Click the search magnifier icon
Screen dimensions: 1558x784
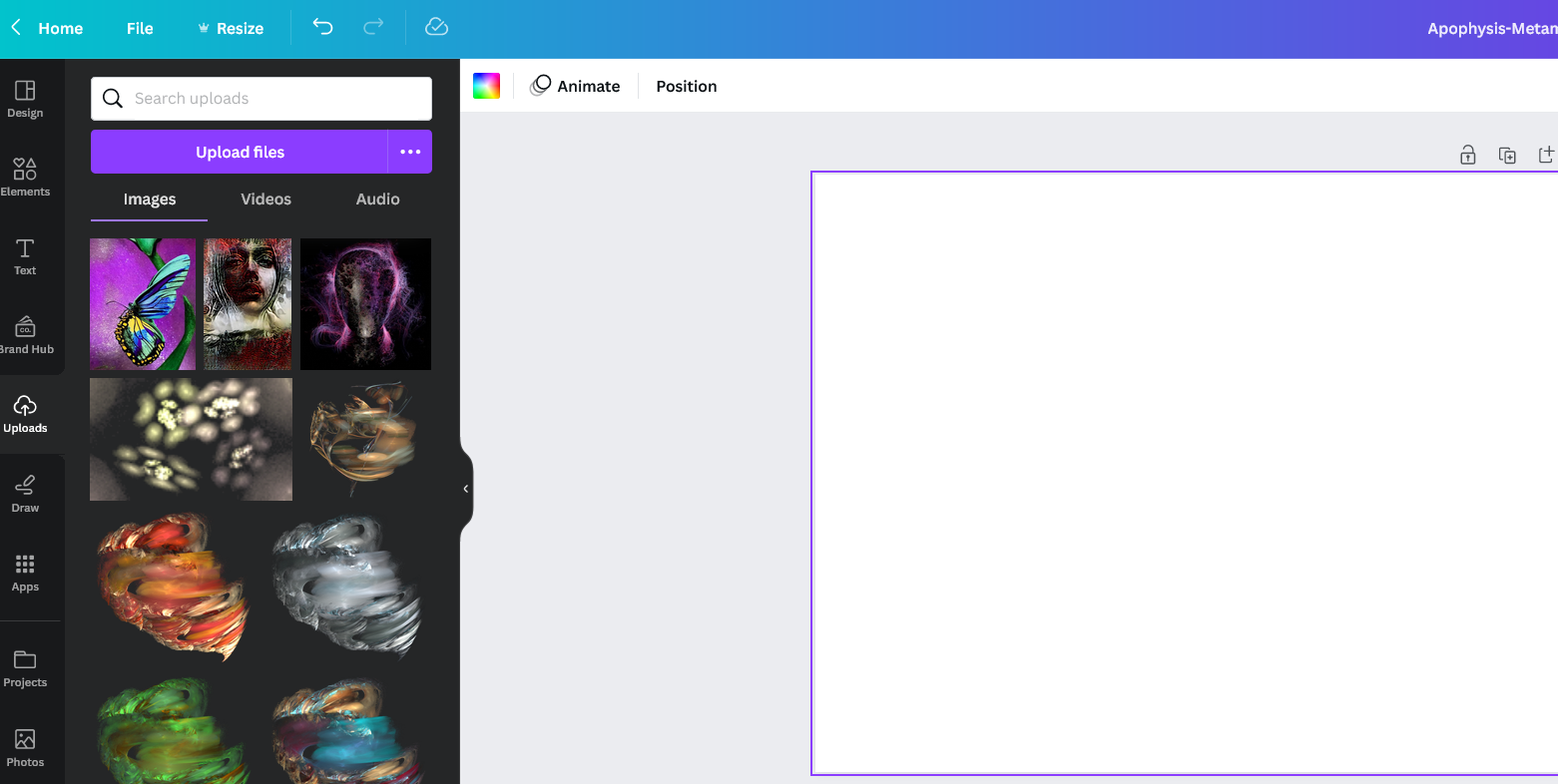(x=114, y=99)
